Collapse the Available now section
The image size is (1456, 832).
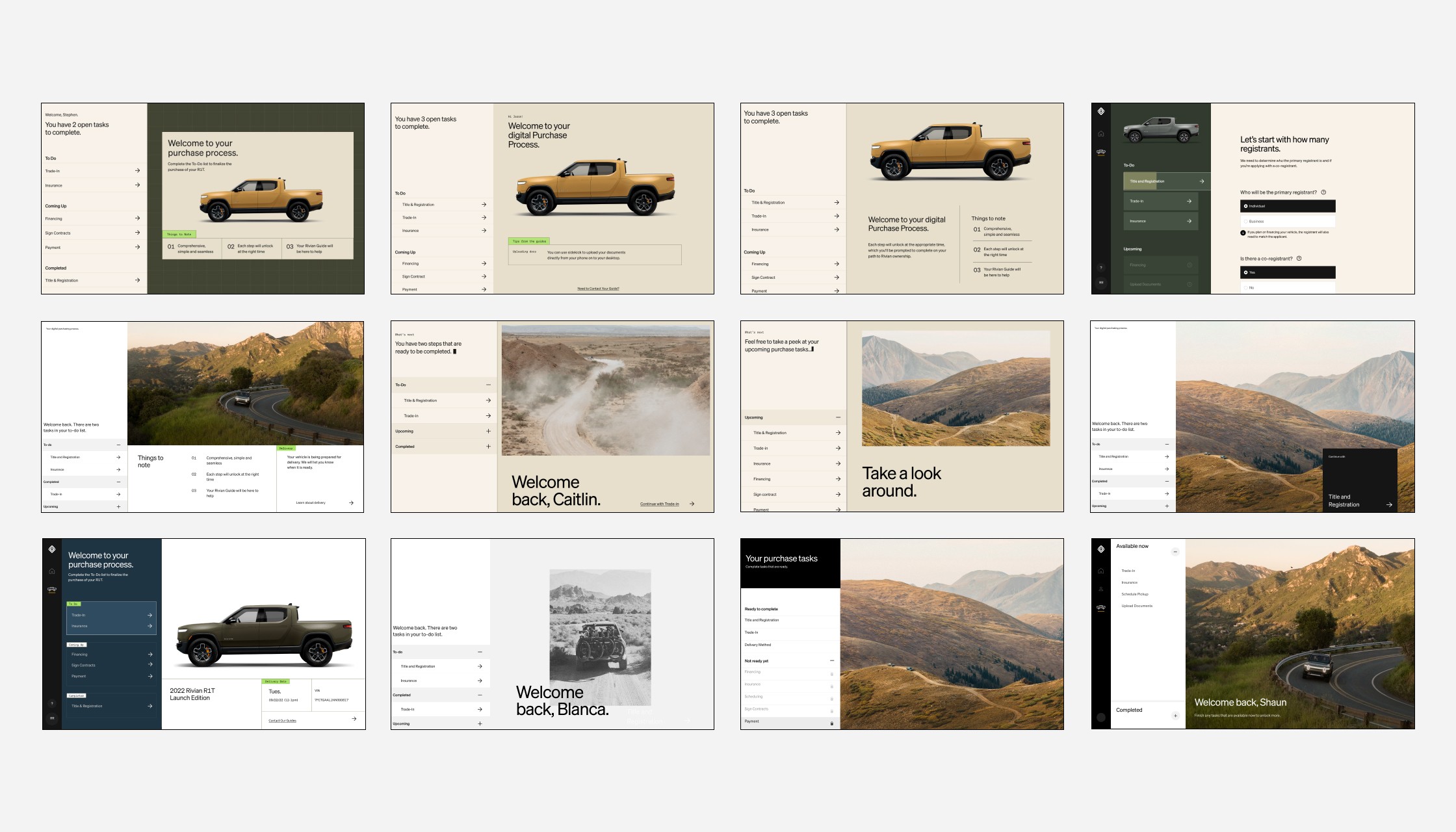(x=1175, y=552)
